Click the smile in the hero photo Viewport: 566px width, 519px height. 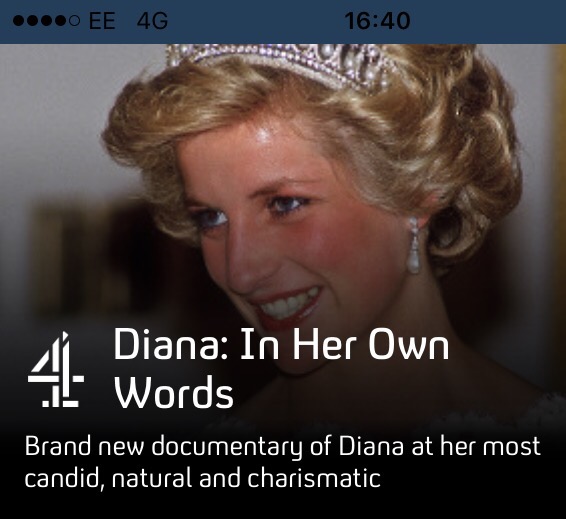[x=289, y=307]
